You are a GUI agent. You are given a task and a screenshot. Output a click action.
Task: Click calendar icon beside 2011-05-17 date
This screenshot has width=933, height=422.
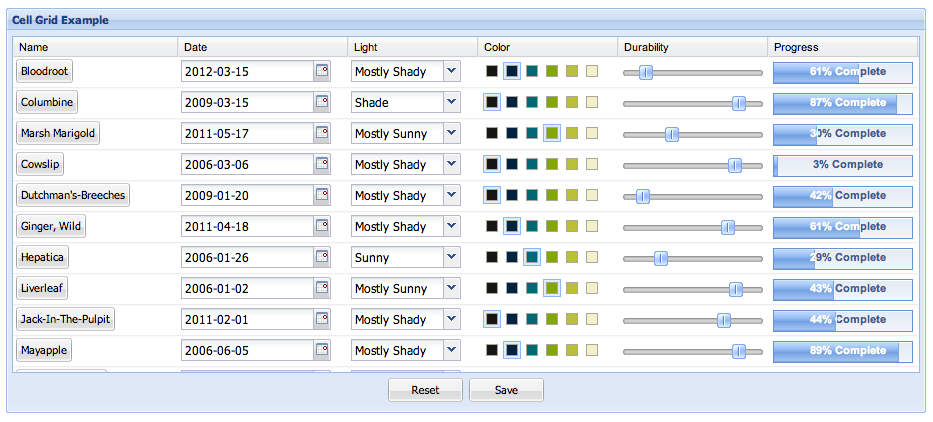322,133
